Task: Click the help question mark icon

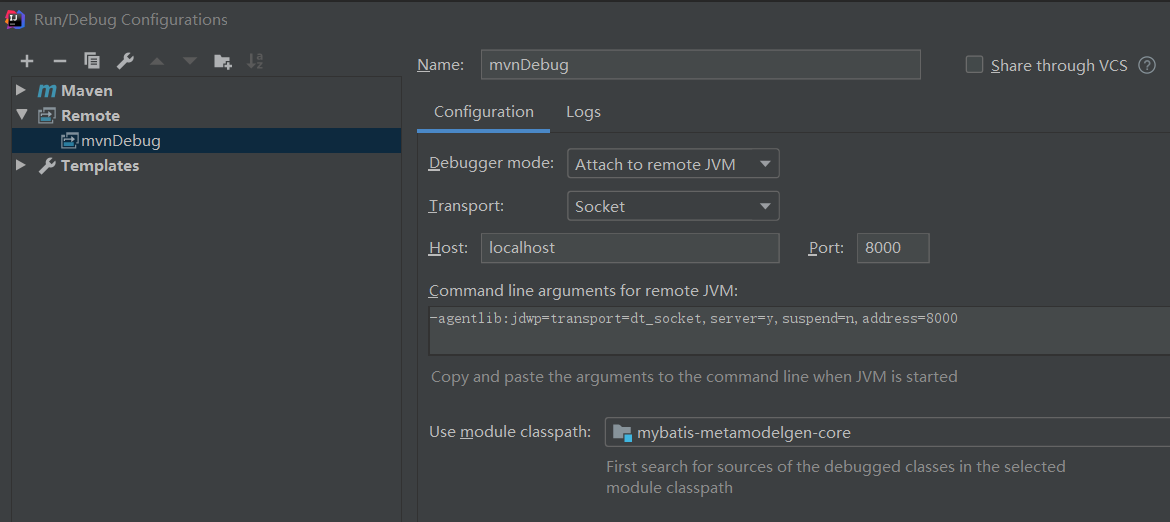Action: [1147, 65]
